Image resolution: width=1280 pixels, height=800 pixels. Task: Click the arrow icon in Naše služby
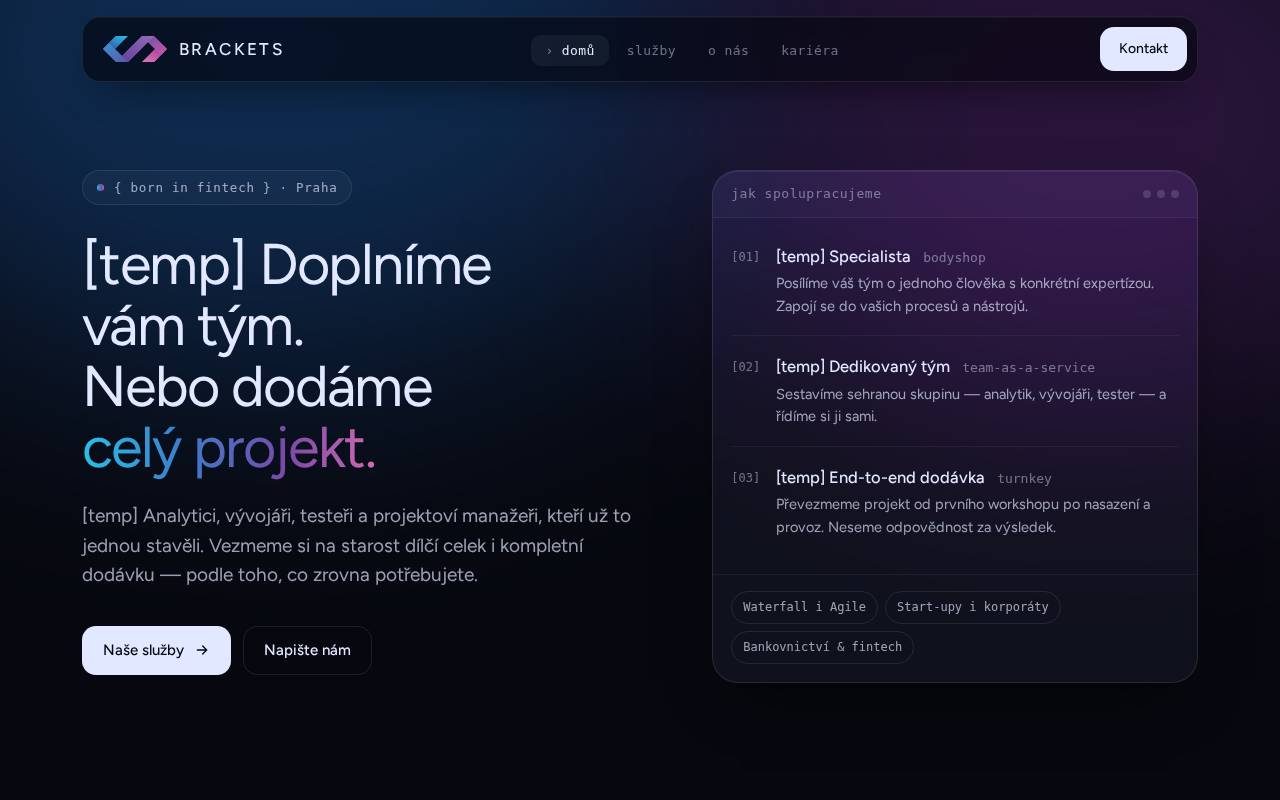(x=202, y=650)
